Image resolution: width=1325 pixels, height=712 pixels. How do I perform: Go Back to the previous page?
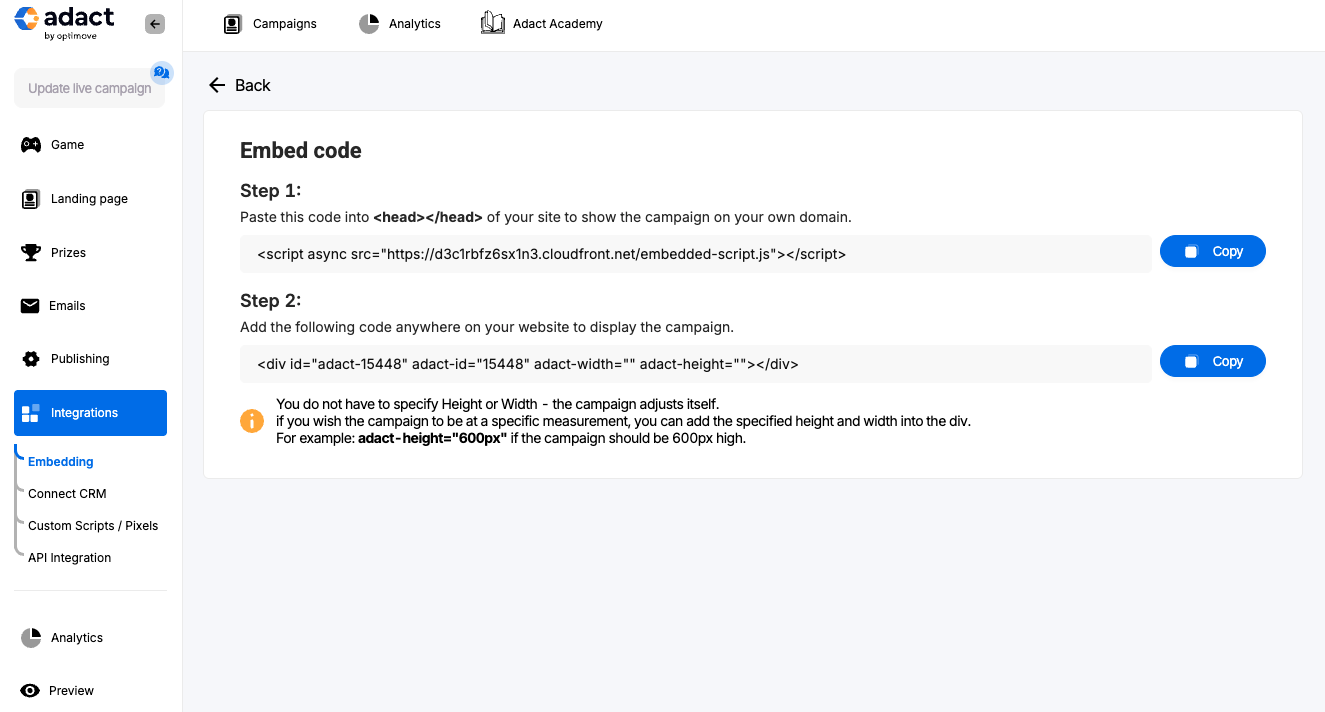tap(239, 85)
